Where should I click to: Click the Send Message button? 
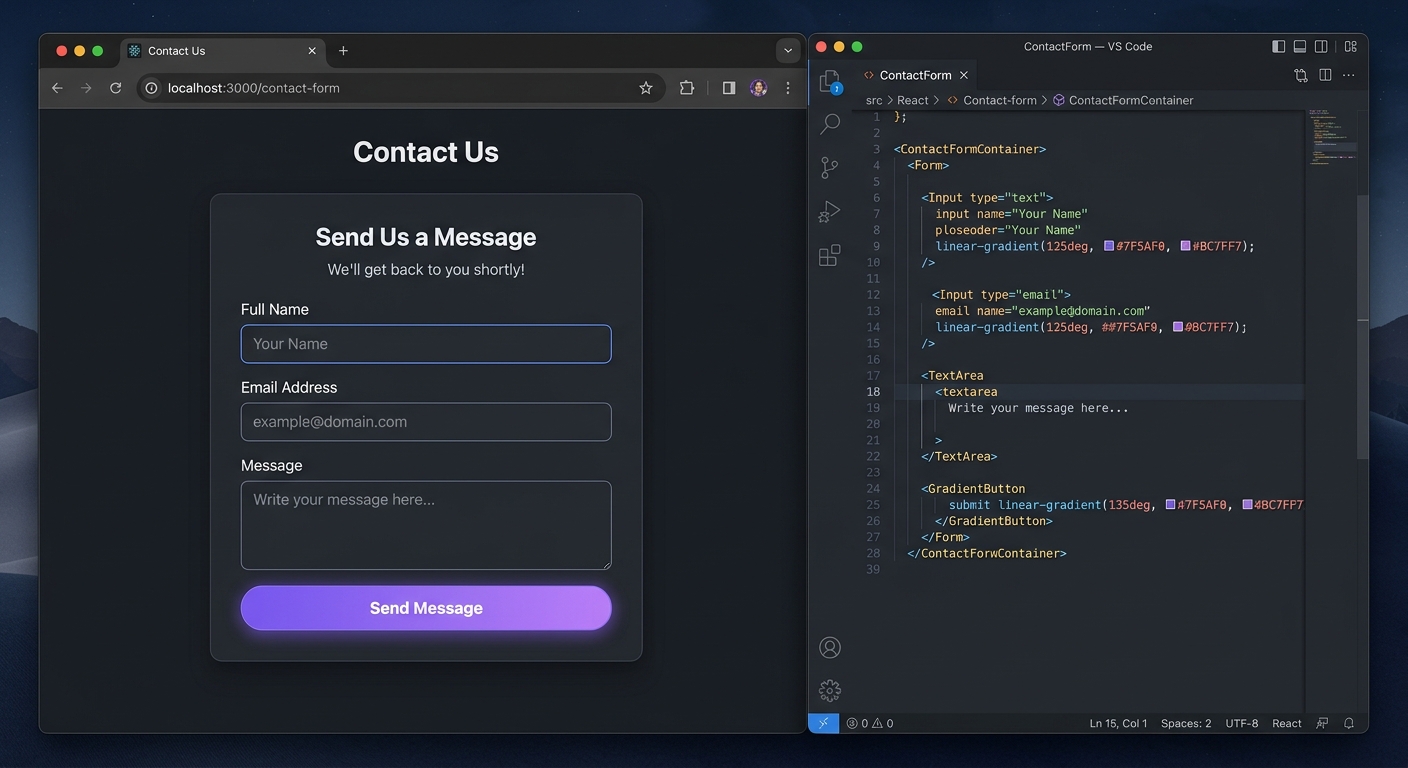point(425,607)
